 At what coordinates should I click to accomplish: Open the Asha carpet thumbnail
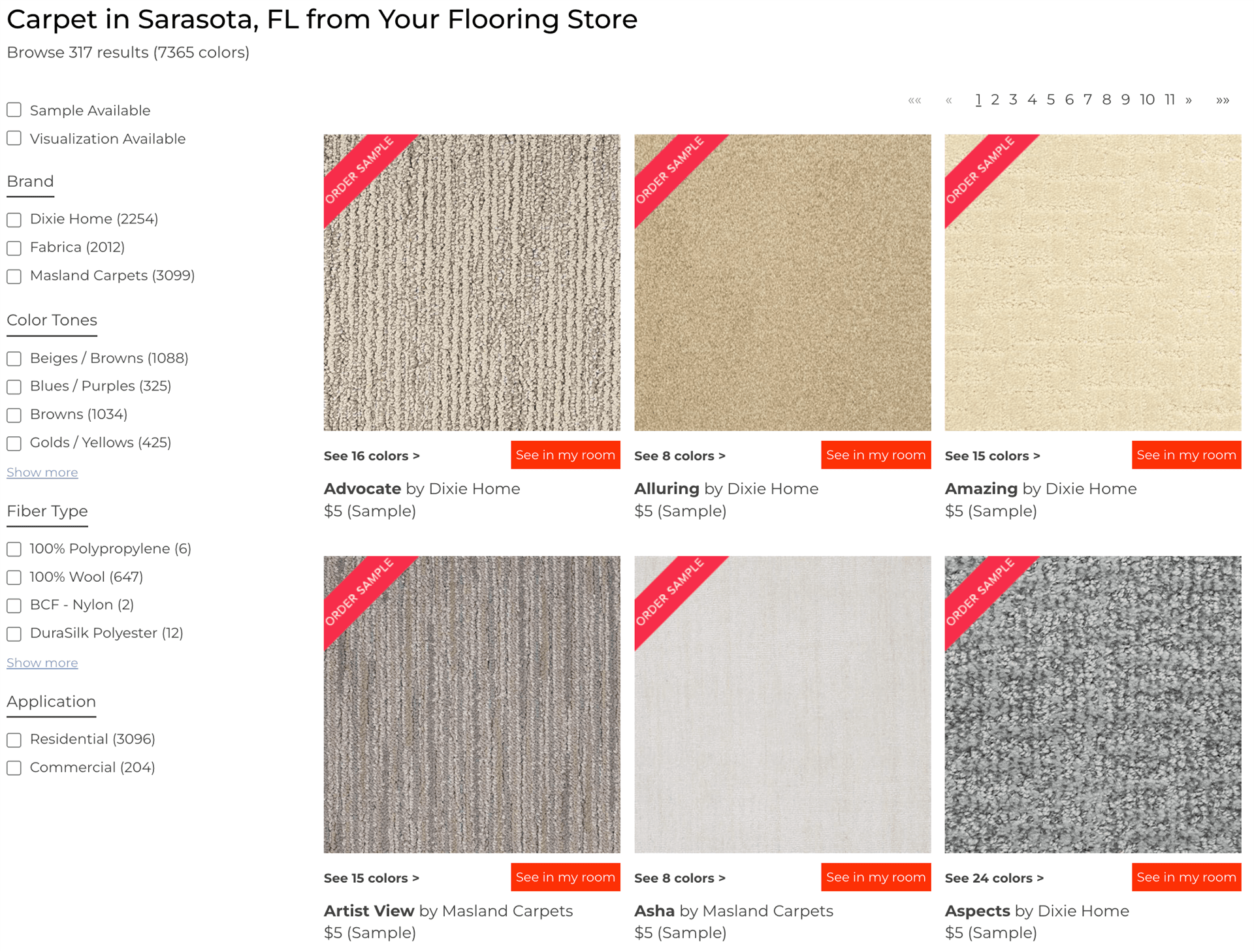pos(782,718)
